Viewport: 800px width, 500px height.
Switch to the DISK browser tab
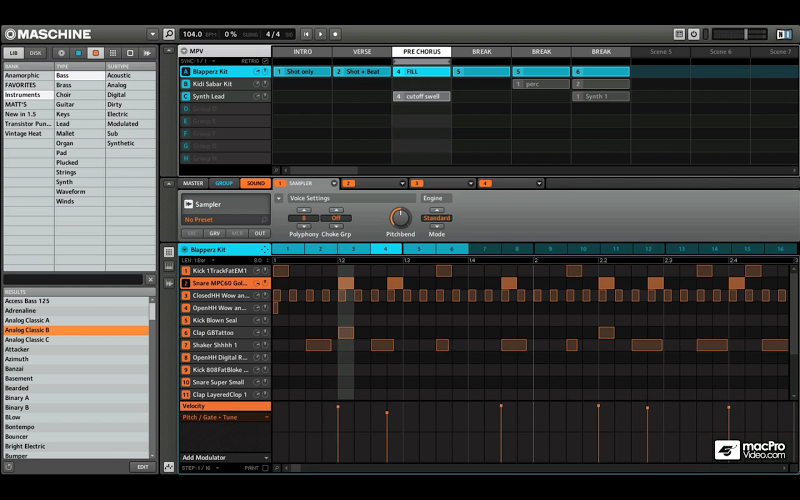[36, 53]
